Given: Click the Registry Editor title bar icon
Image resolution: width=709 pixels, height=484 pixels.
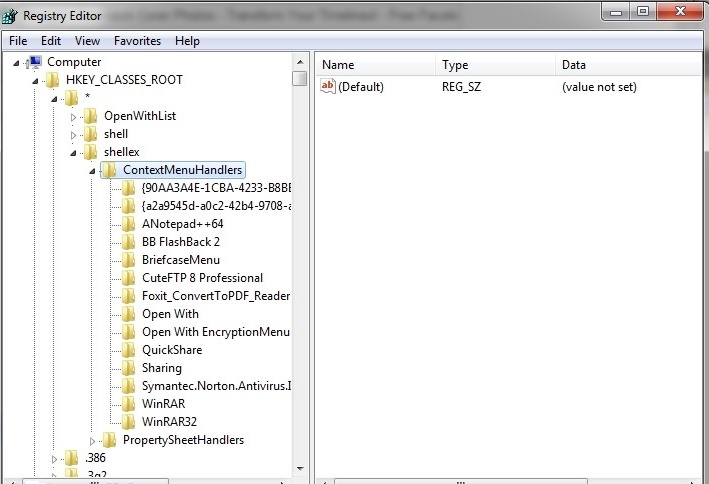Looking at the screenshot, I should coord(11,15).
